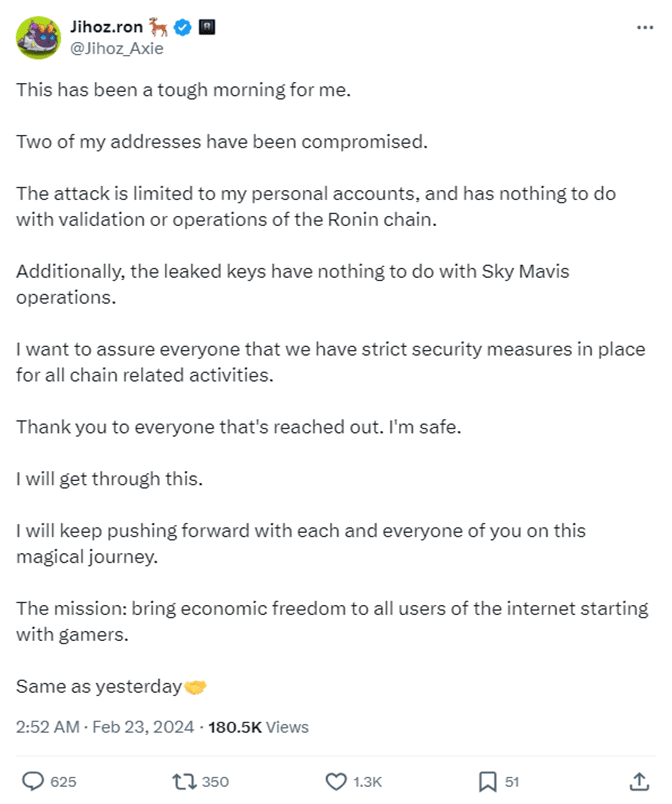The image size is (672, 804).
Task: Click the 625 replies count
Action: pyautogui.click(x=63, y=782)
